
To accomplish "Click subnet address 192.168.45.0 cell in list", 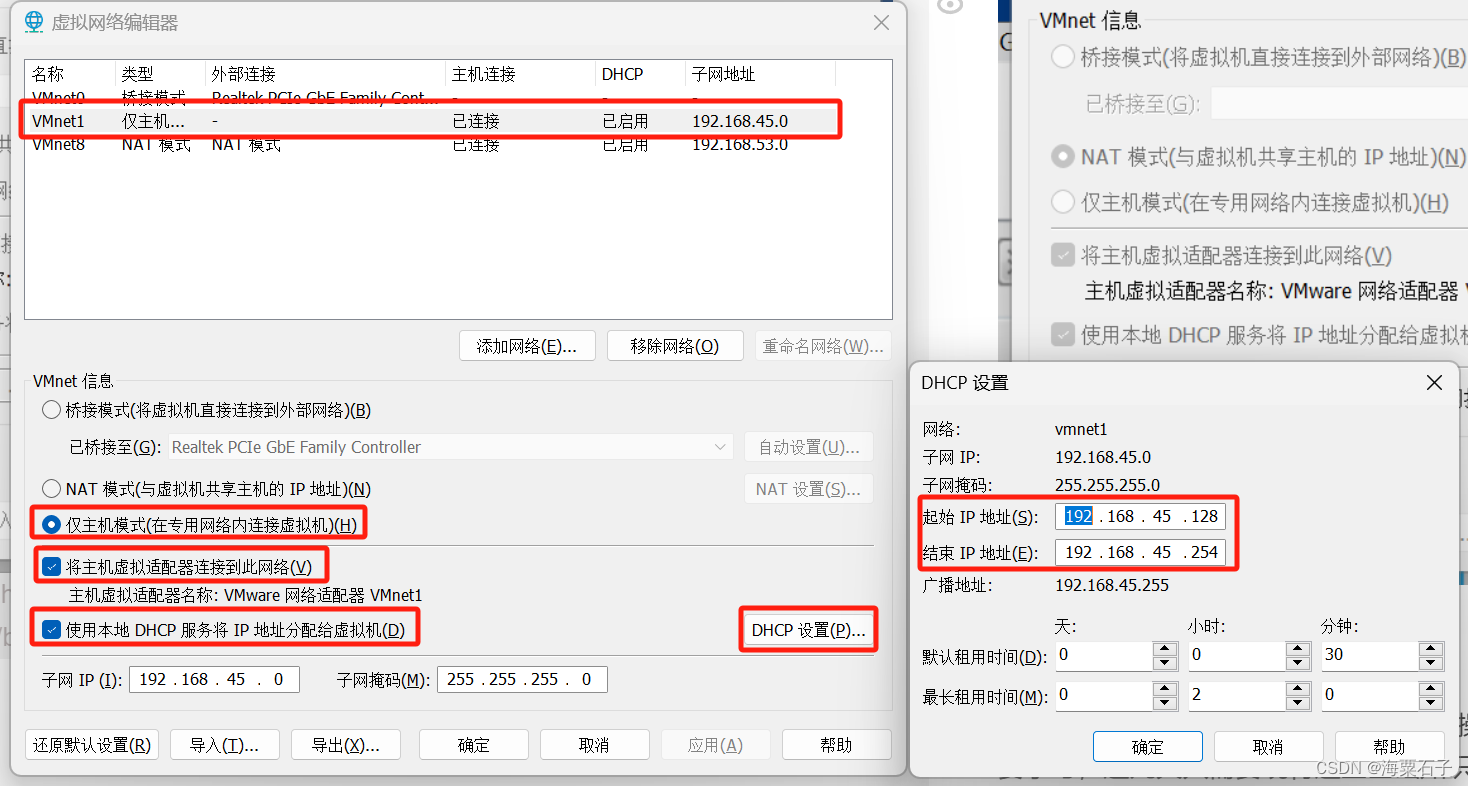I will pyautogui.click(x=740, y=121).
